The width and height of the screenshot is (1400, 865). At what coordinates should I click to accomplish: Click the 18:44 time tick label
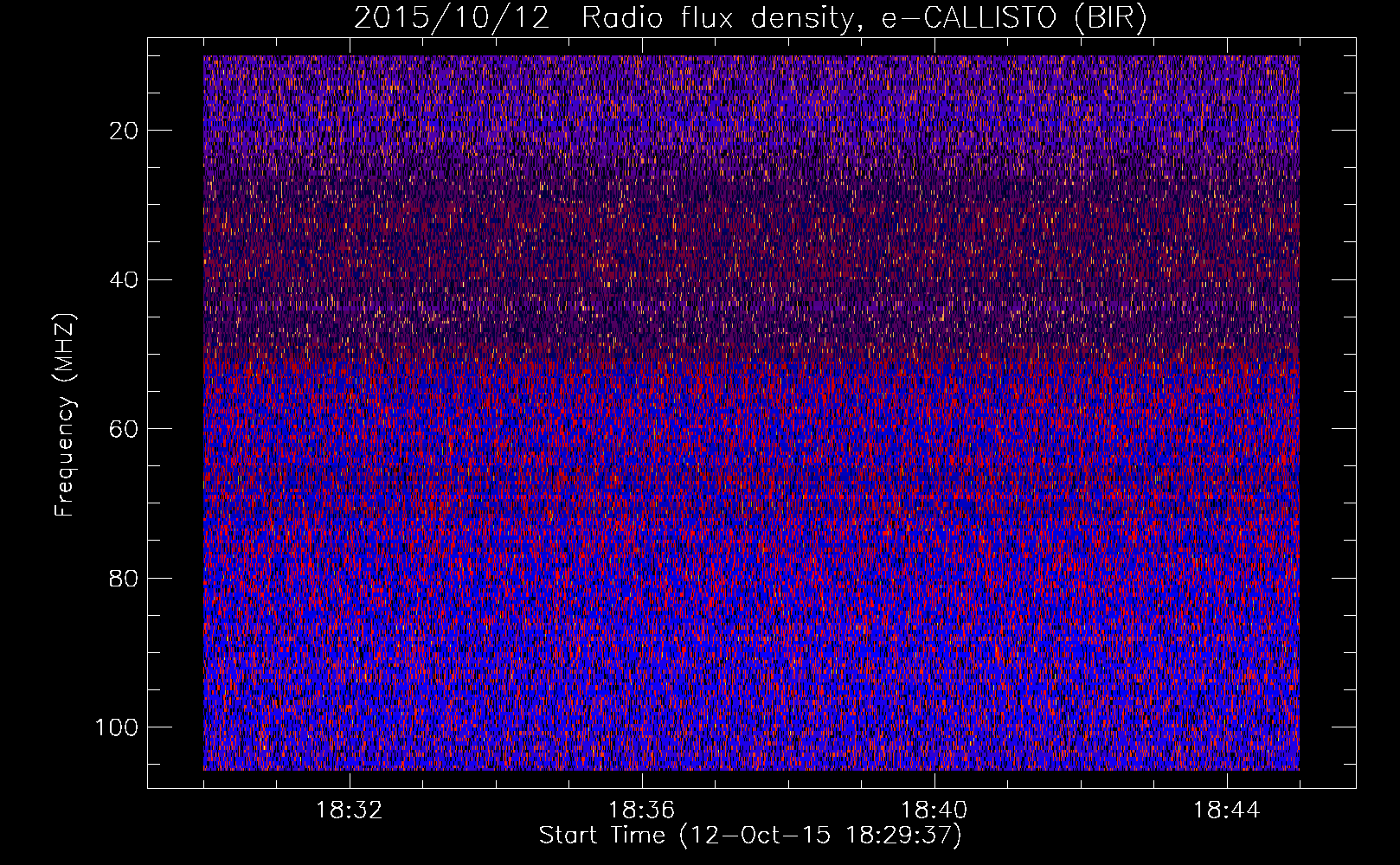[x=1226, y=810]
